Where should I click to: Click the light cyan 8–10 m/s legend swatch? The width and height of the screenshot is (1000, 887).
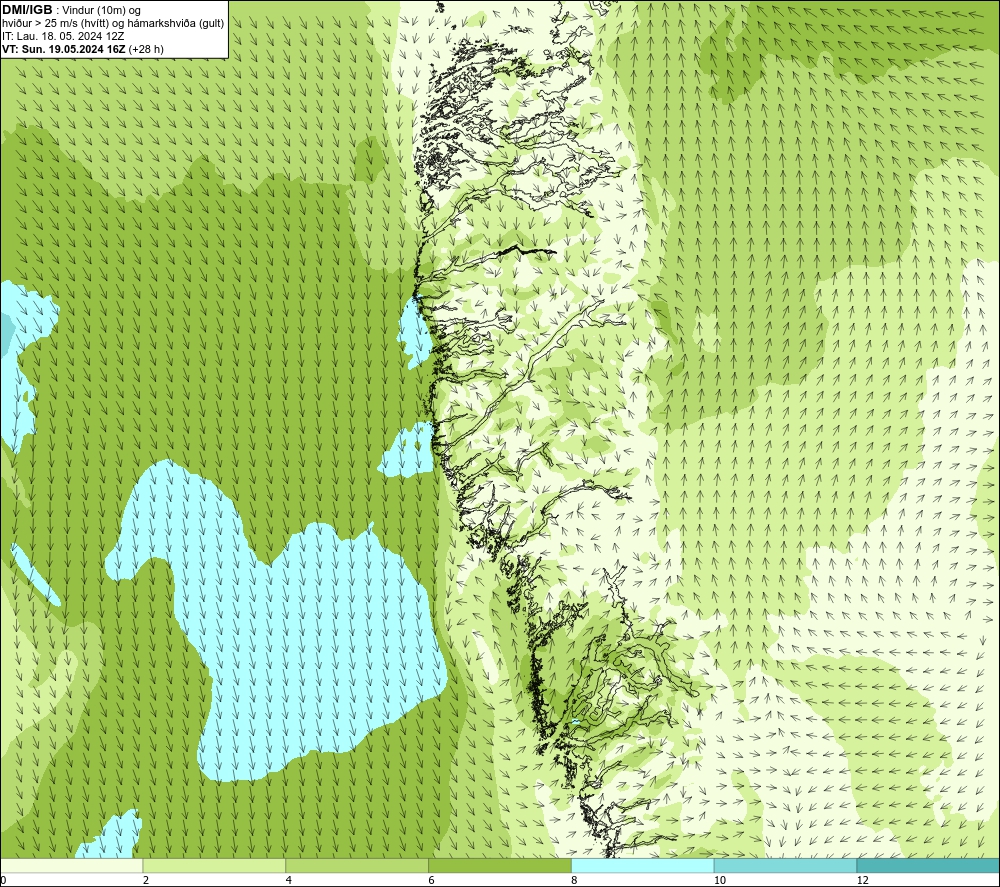click(x=643, y=865)
